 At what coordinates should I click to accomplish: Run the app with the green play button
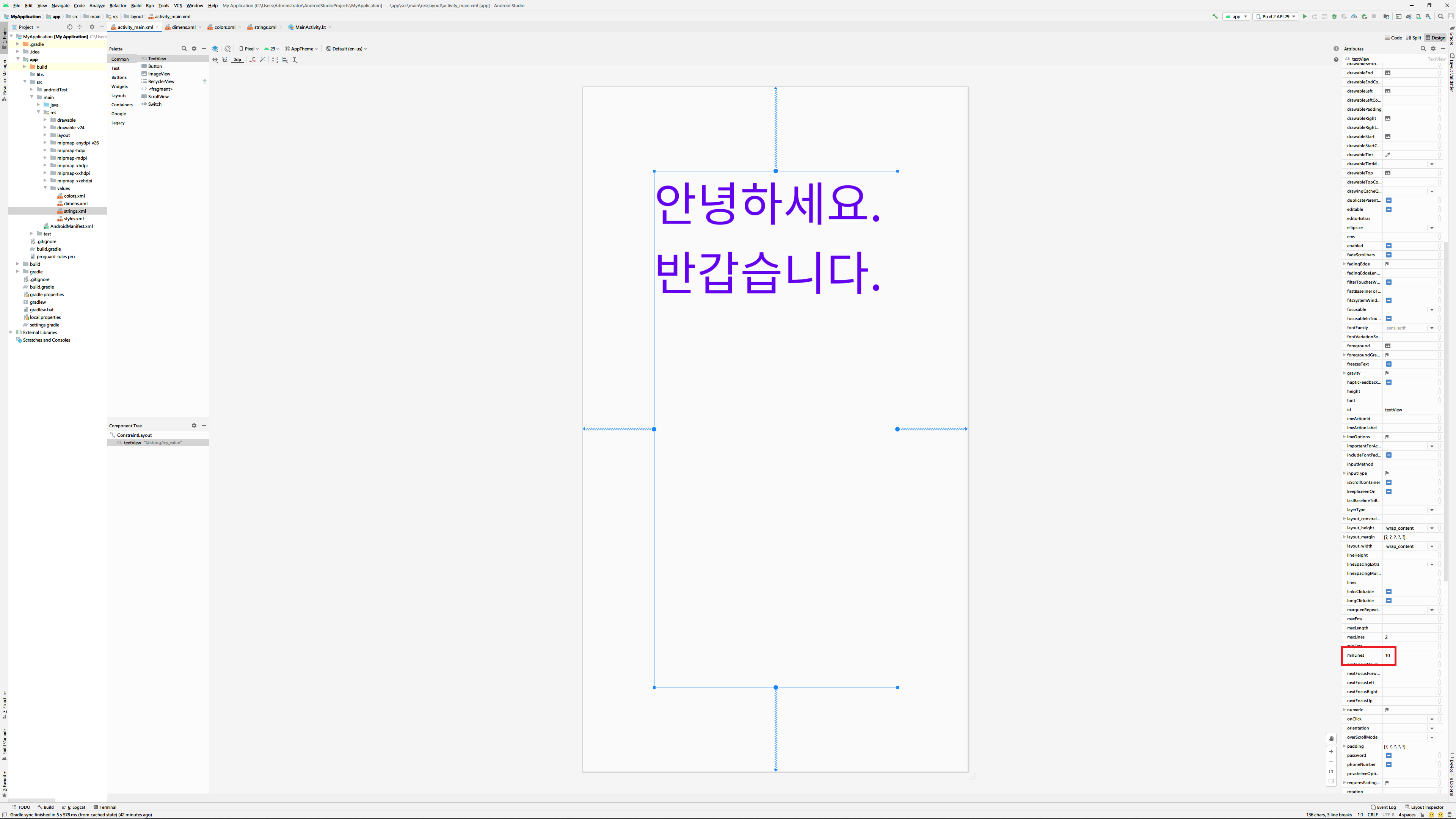1304,16
